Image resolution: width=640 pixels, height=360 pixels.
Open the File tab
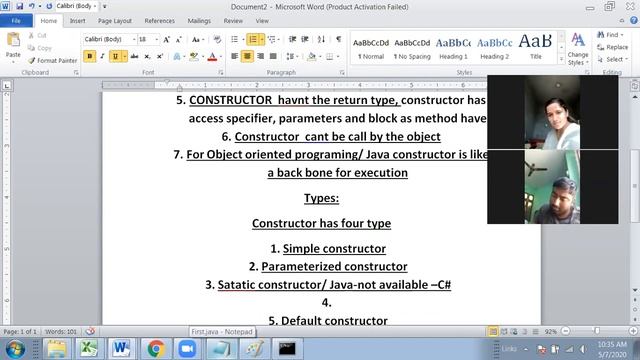pyautogui.click(x=16, y=20)
